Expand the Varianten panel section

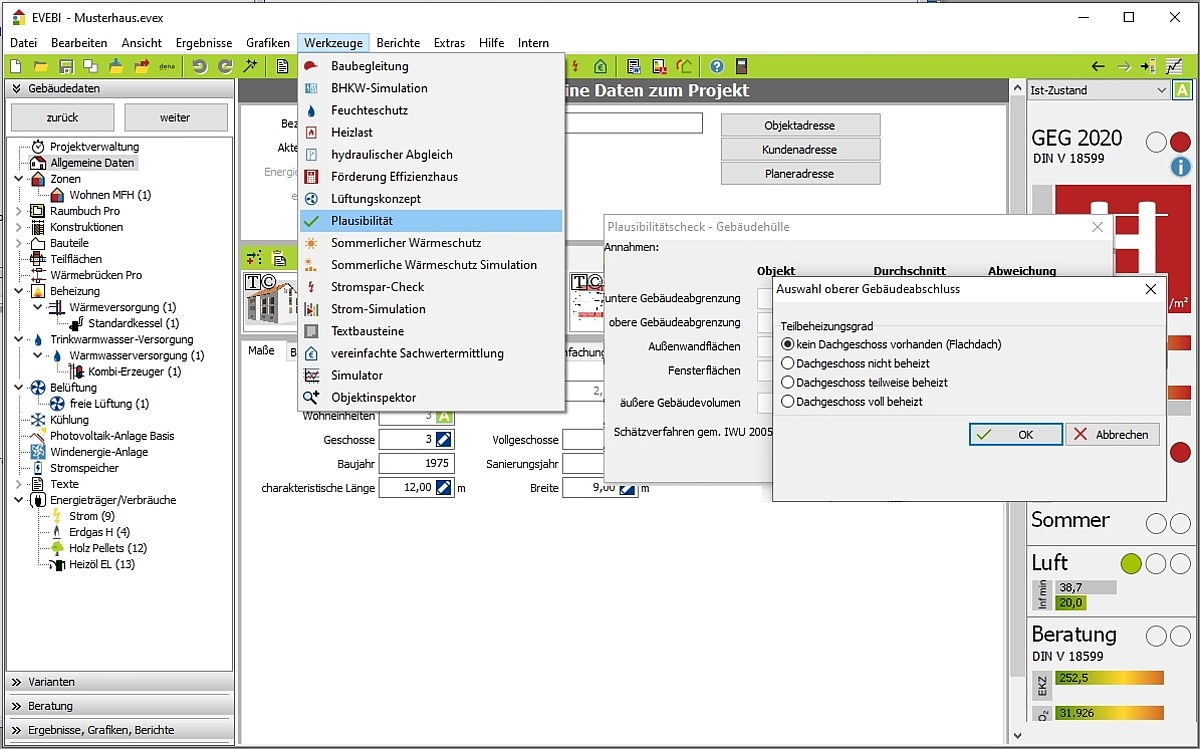(x=120, y=682)
